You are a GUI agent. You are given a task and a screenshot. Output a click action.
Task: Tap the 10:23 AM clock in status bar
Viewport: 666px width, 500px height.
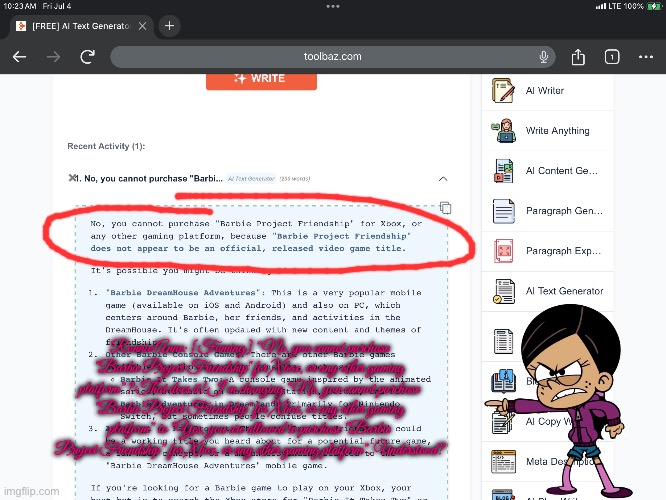pos(20,6)
